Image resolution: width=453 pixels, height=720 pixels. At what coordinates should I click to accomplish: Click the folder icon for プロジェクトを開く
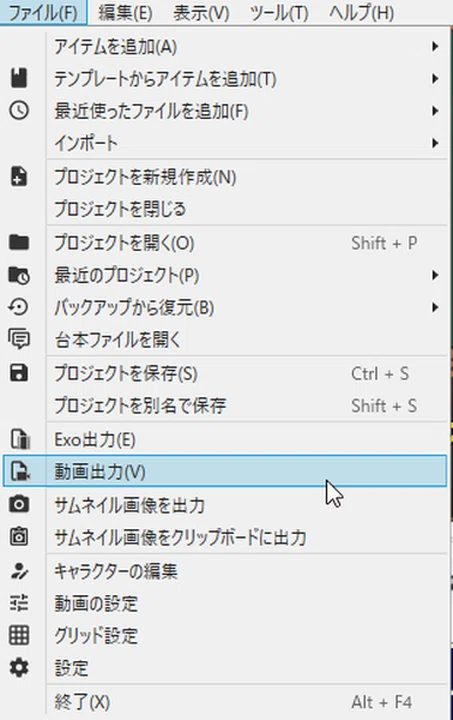(x=19, y=242)
